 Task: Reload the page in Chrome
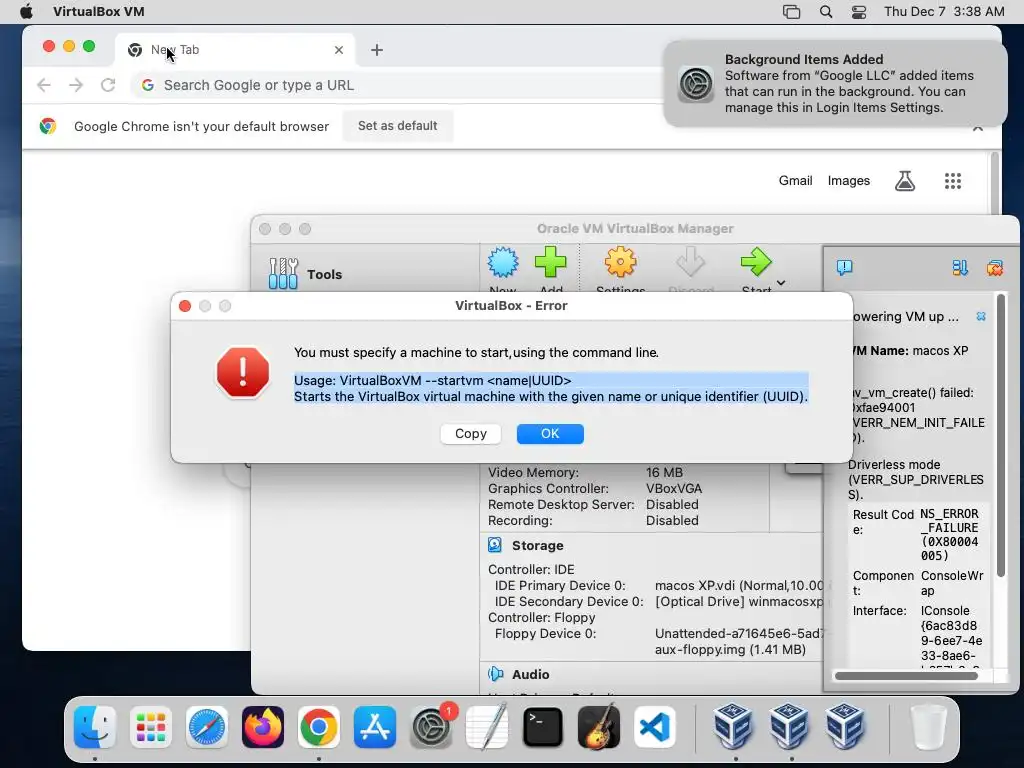[x=108, y=85]
